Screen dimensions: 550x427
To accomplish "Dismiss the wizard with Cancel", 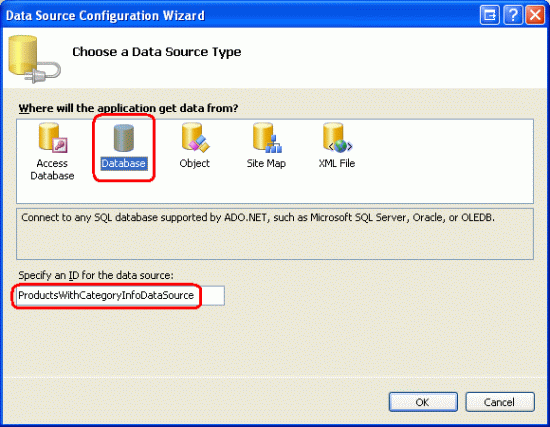I will pyautogui.click(x=500, y=402).
